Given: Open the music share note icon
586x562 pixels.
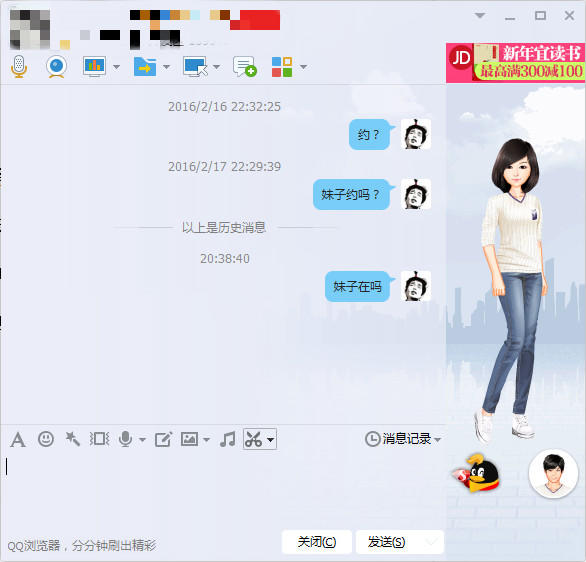Looking at the screenshot, I should point(228,439).
